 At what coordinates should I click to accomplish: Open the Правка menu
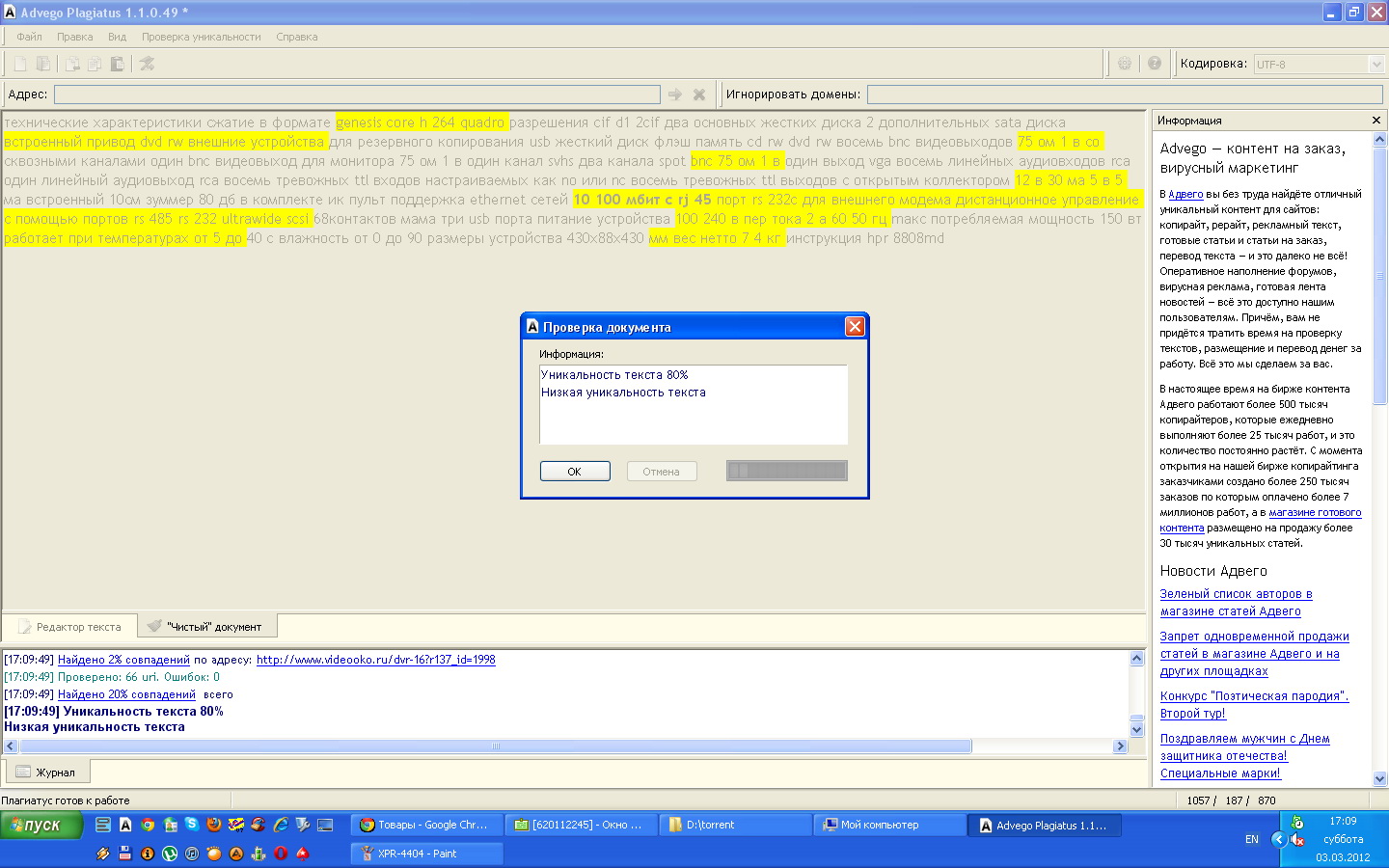coord(74,37)
